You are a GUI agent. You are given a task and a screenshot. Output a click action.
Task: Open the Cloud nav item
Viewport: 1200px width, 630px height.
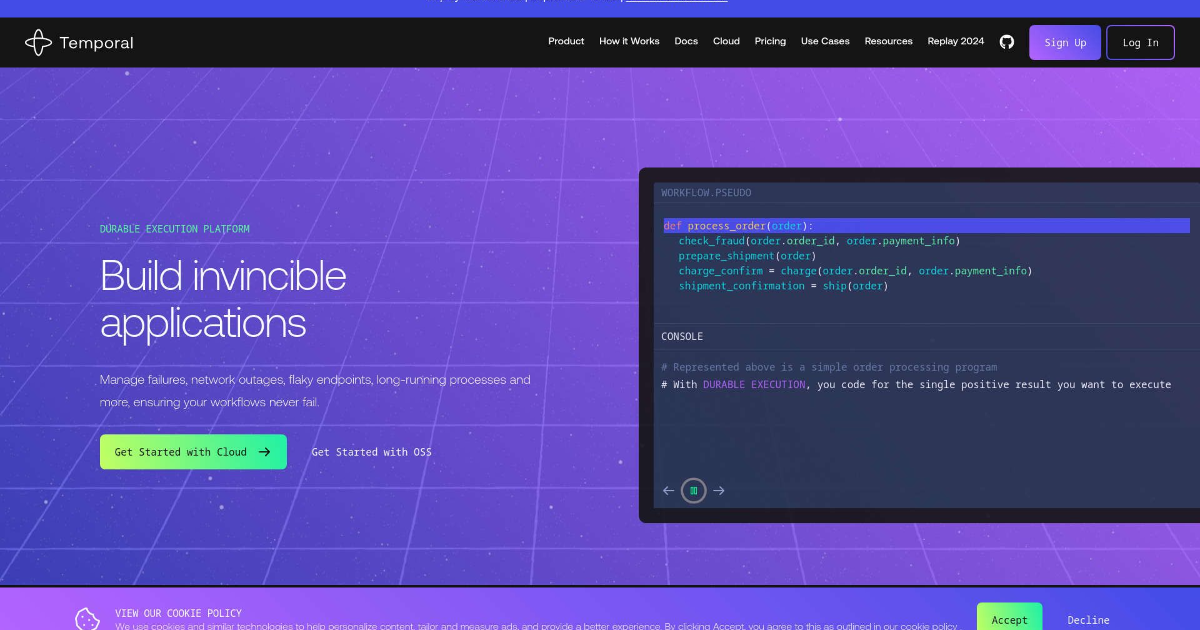pyautogui.click(x=726, y=42)
